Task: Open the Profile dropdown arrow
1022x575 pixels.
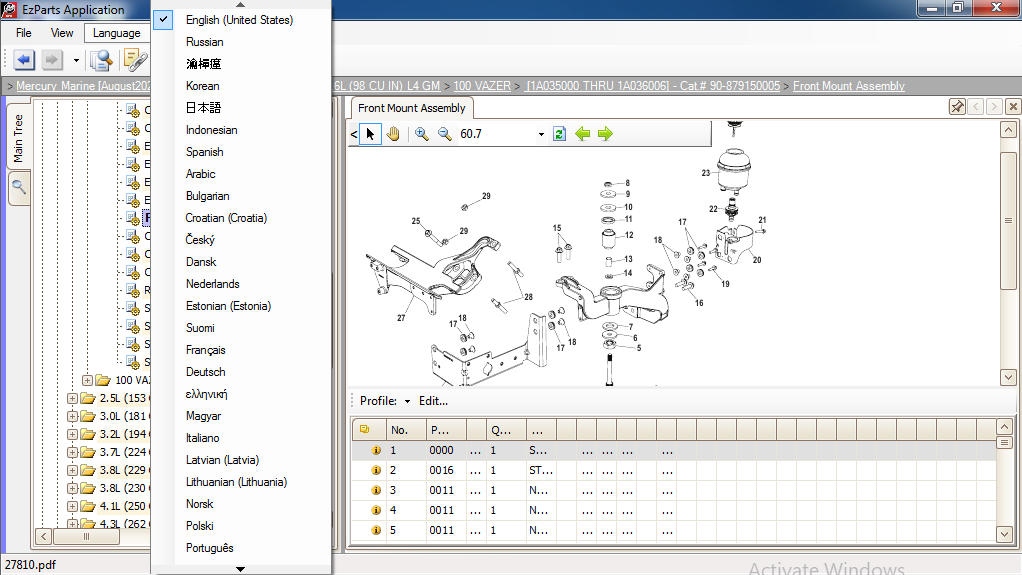Action: point(407,402)
